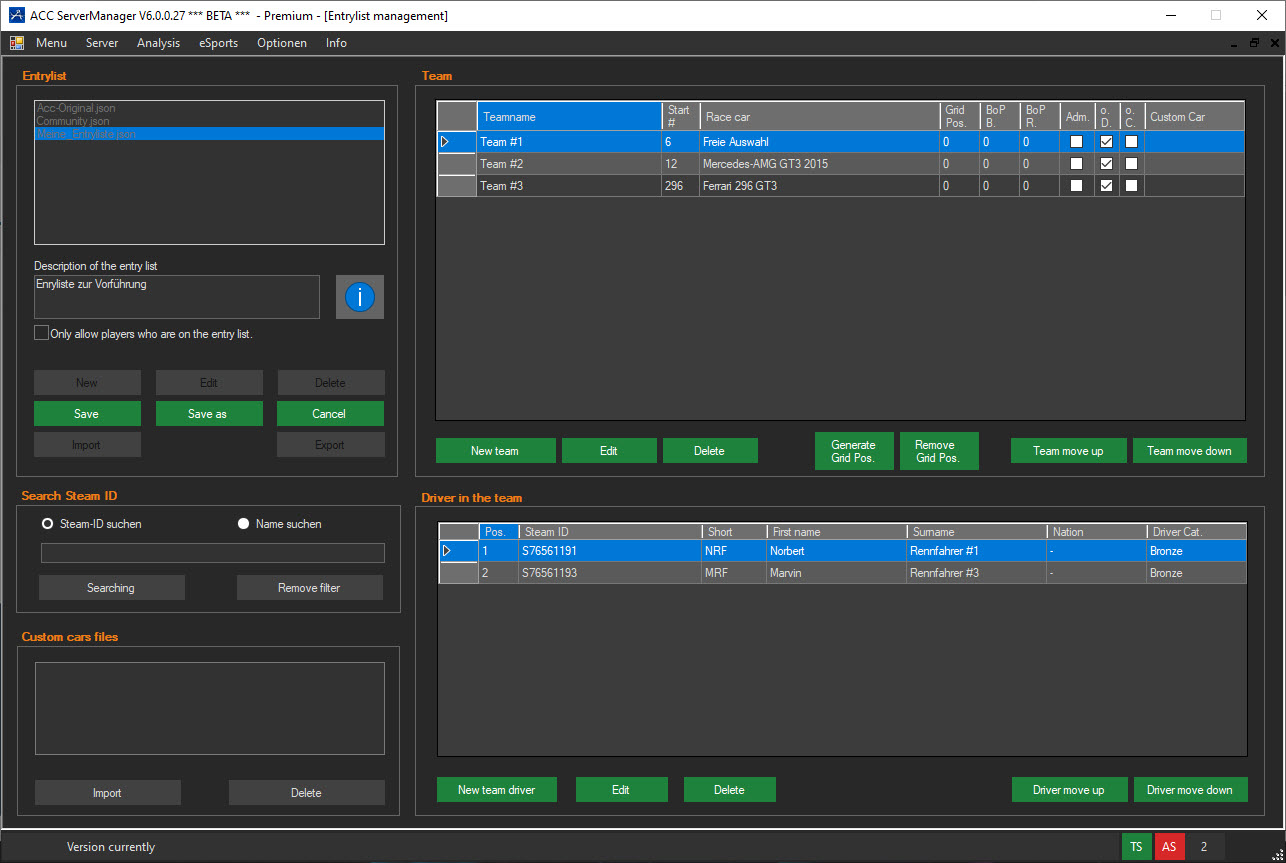Click row arrow marker for Team #1
1286x863 pixels.
[x=446, y=142]
